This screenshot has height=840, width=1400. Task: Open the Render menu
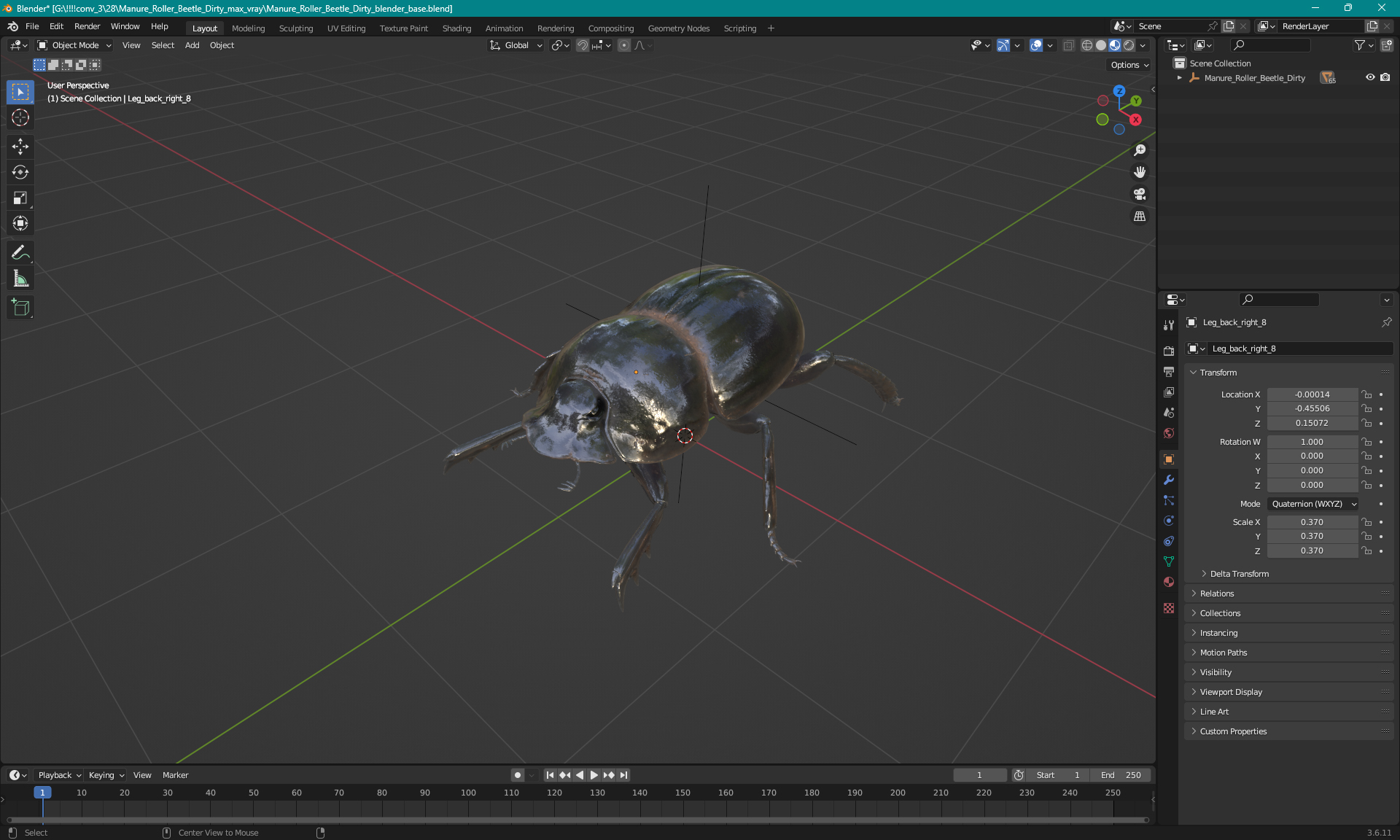coord(87,26)
